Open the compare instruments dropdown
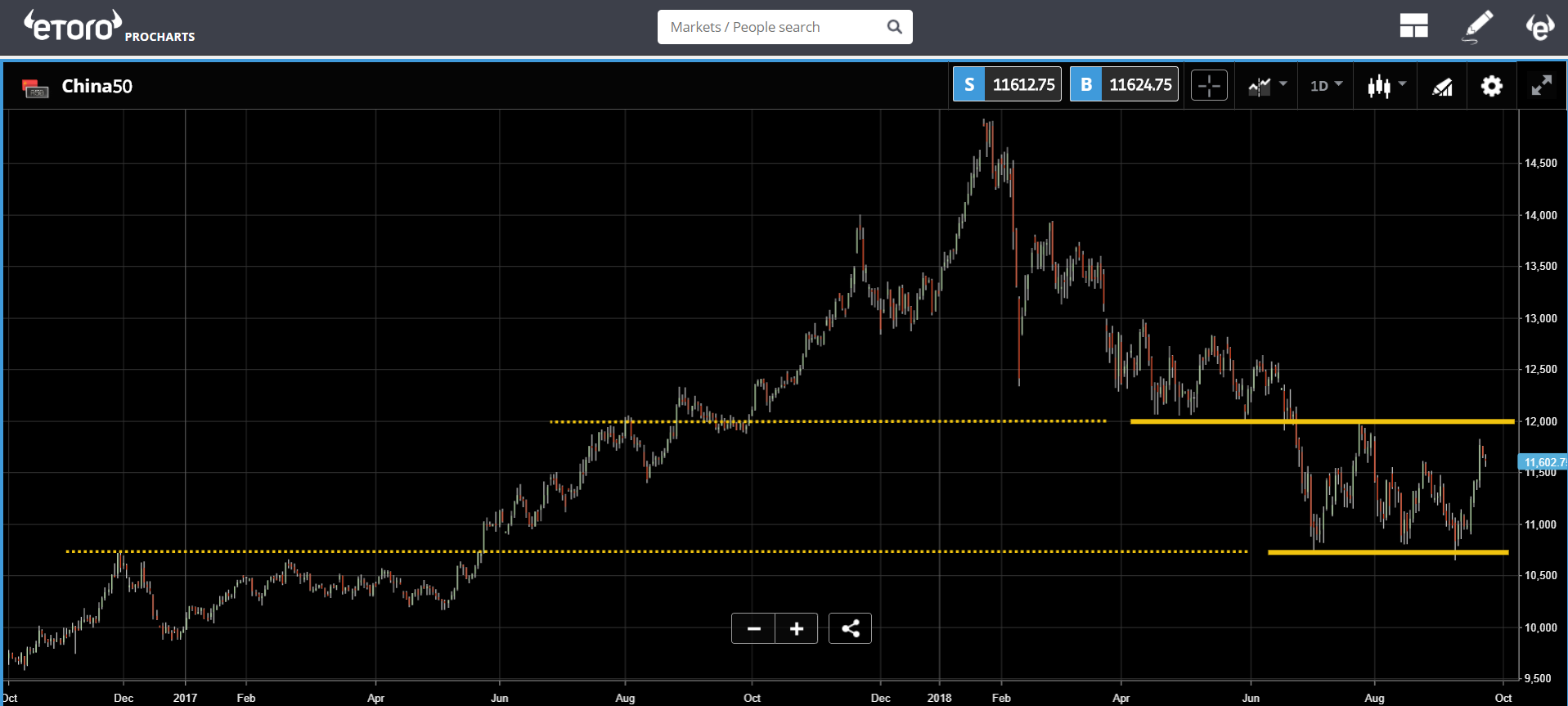Viewport: 1568px width, 706px height. point(1267,85)
